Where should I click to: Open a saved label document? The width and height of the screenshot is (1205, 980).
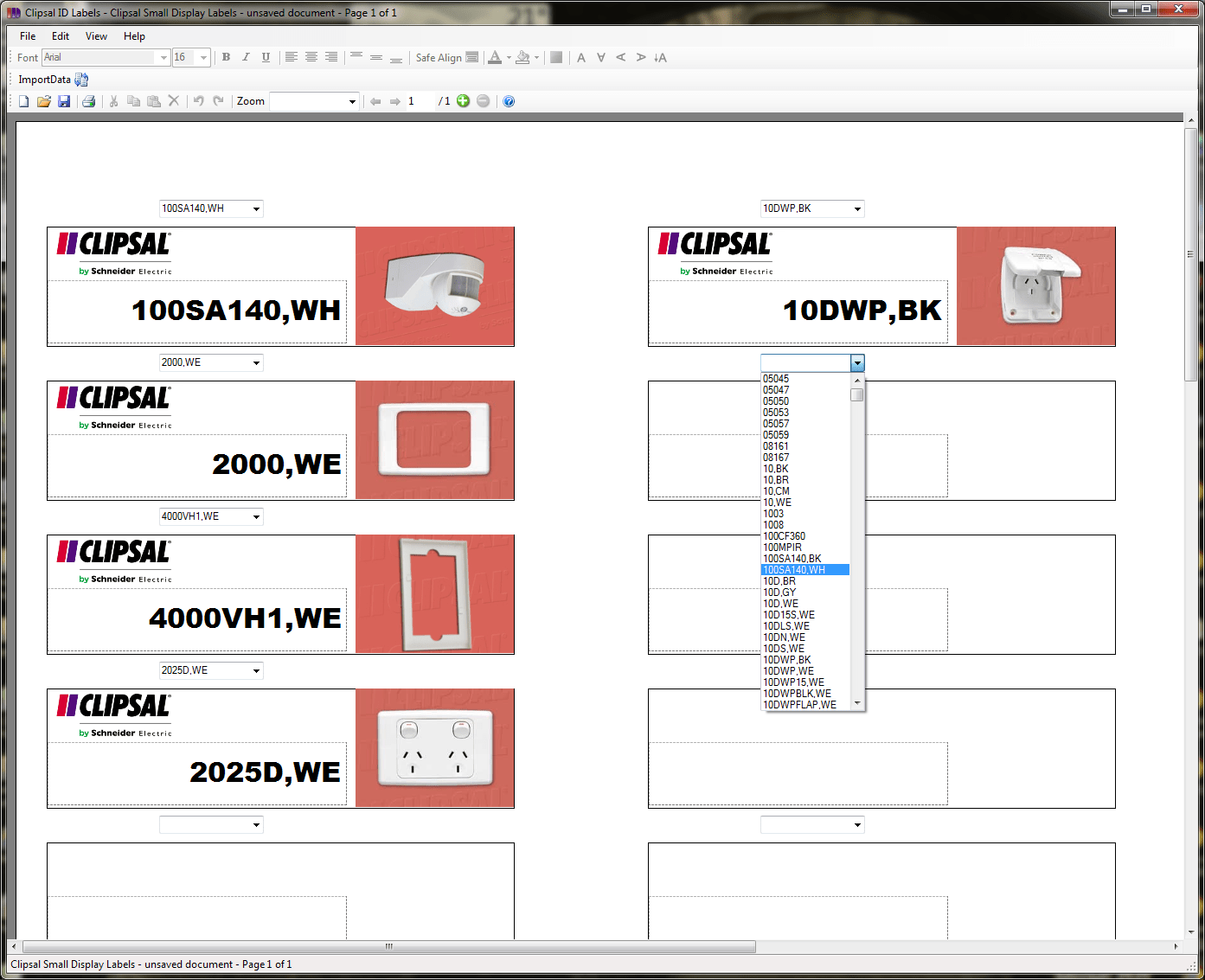tap(44, 101)
